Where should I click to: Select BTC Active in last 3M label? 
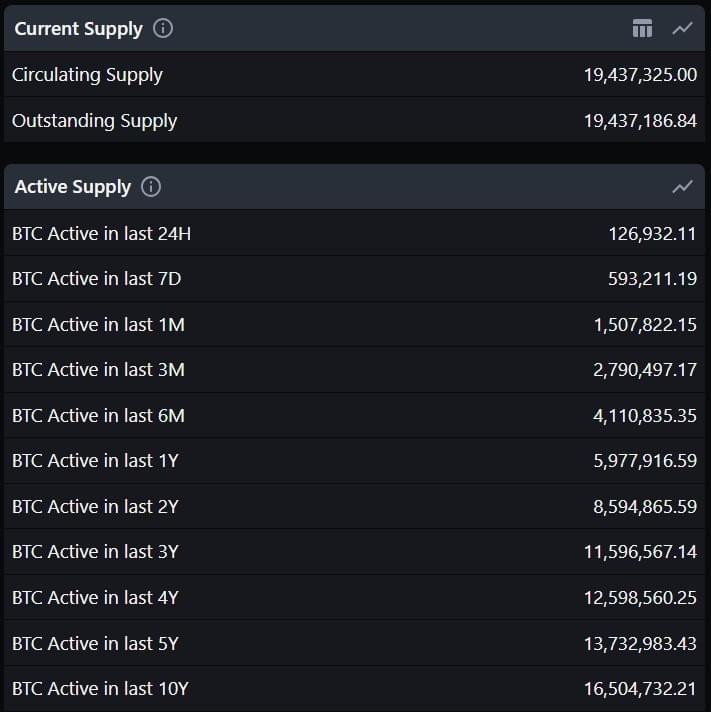coord(98,370)
